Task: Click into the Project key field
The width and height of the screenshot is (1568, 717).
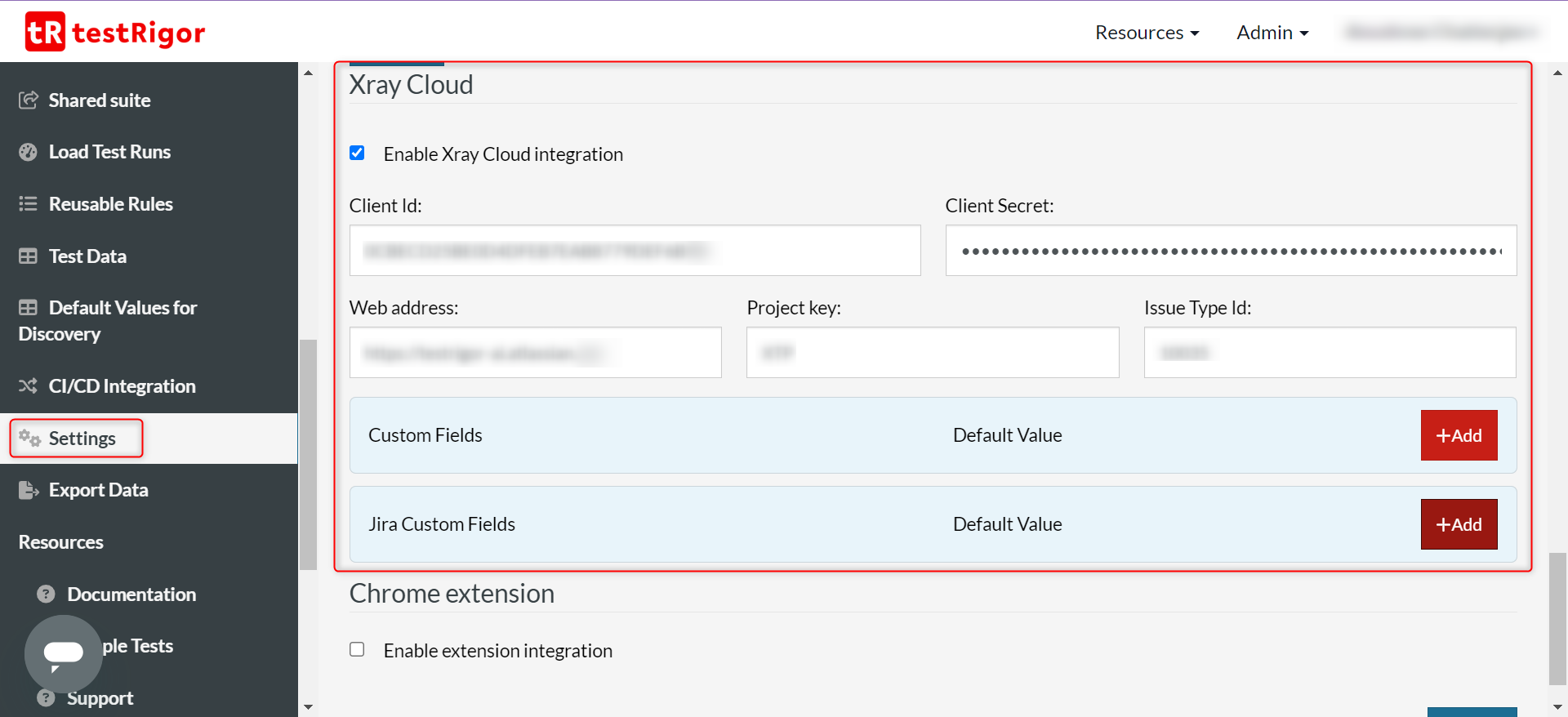Action: (x=933, y=353)
